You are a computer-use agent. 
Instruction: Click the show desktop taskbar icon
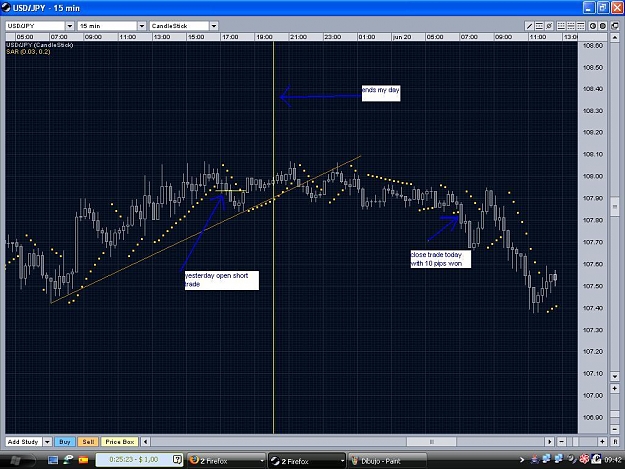[53, 460]
